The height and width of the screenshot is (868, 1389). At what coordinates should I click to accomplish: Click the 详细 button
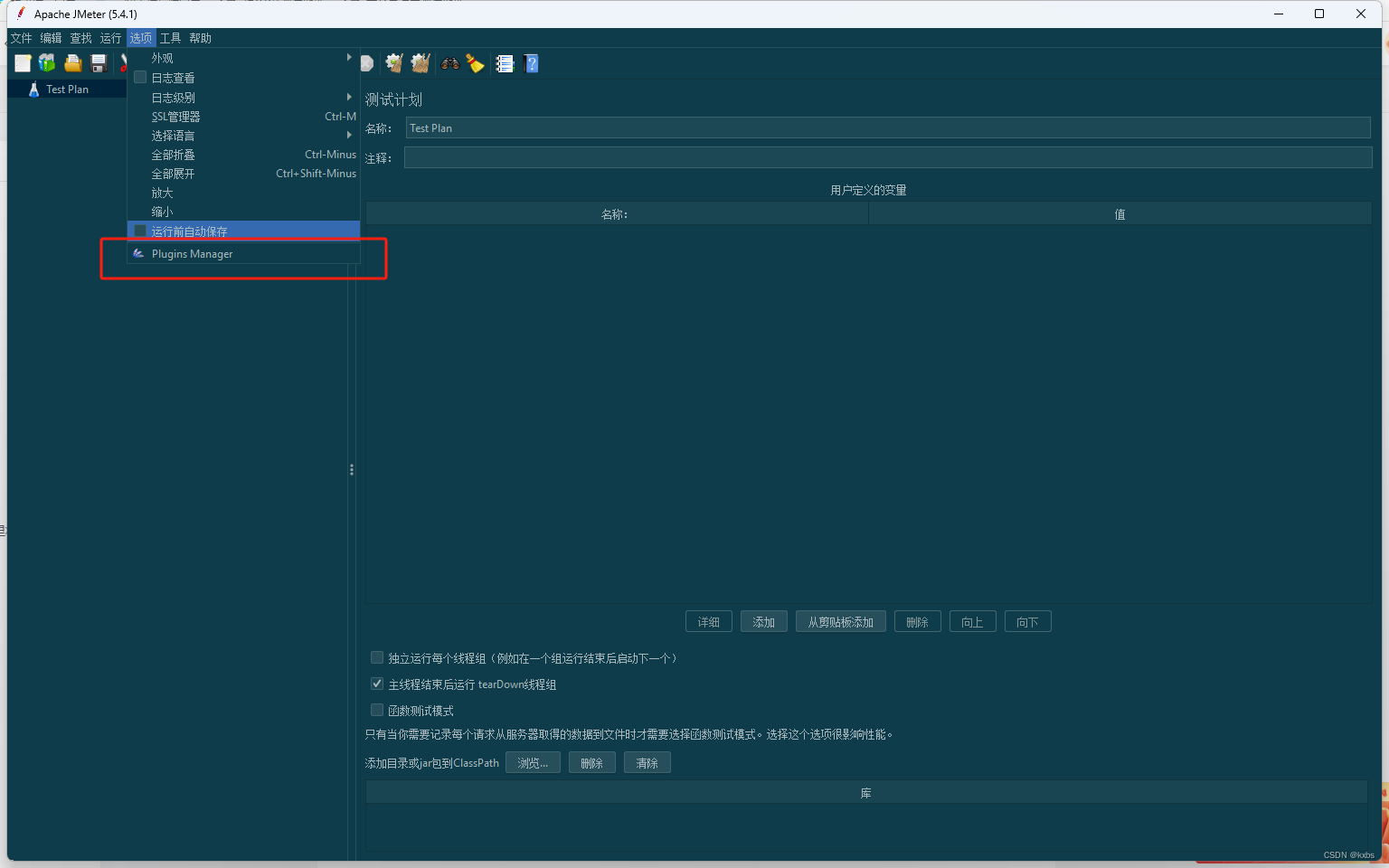coord(709,622)
